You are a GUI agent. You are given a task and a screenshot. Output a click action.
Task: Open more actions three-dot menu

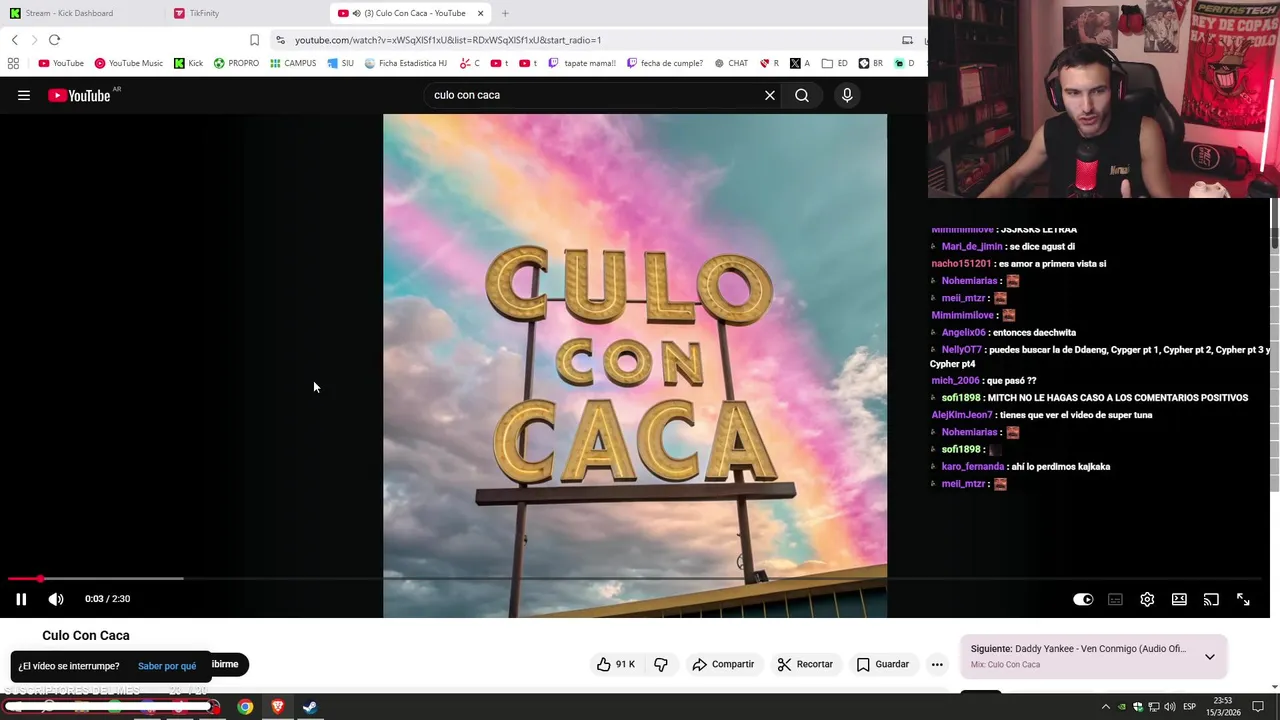(x=937, y=664)
